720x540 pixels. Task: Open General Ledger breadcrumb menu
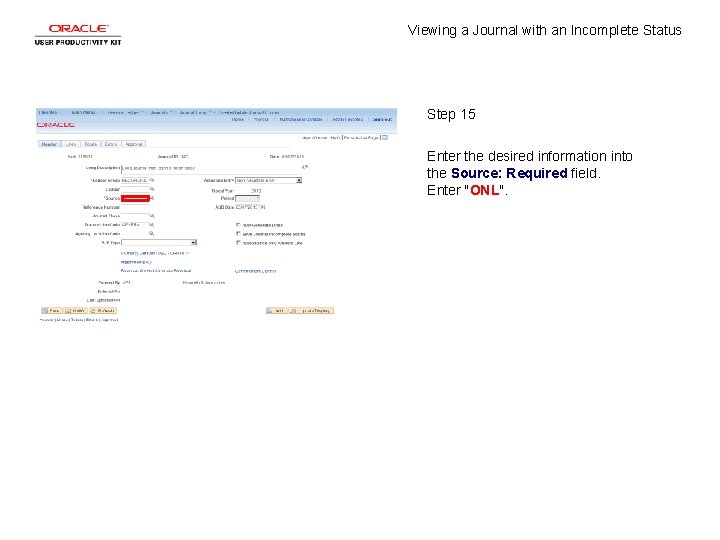pos(125,112)
